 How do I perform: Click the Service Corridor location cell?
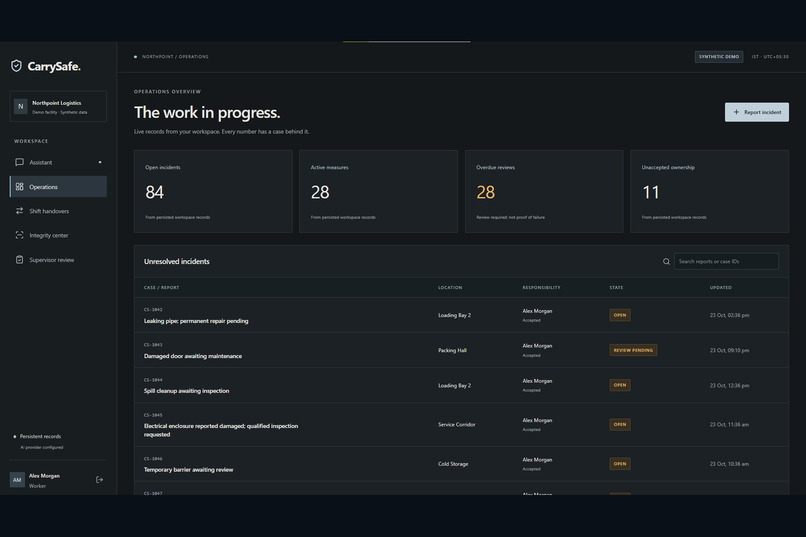(456, 424)
